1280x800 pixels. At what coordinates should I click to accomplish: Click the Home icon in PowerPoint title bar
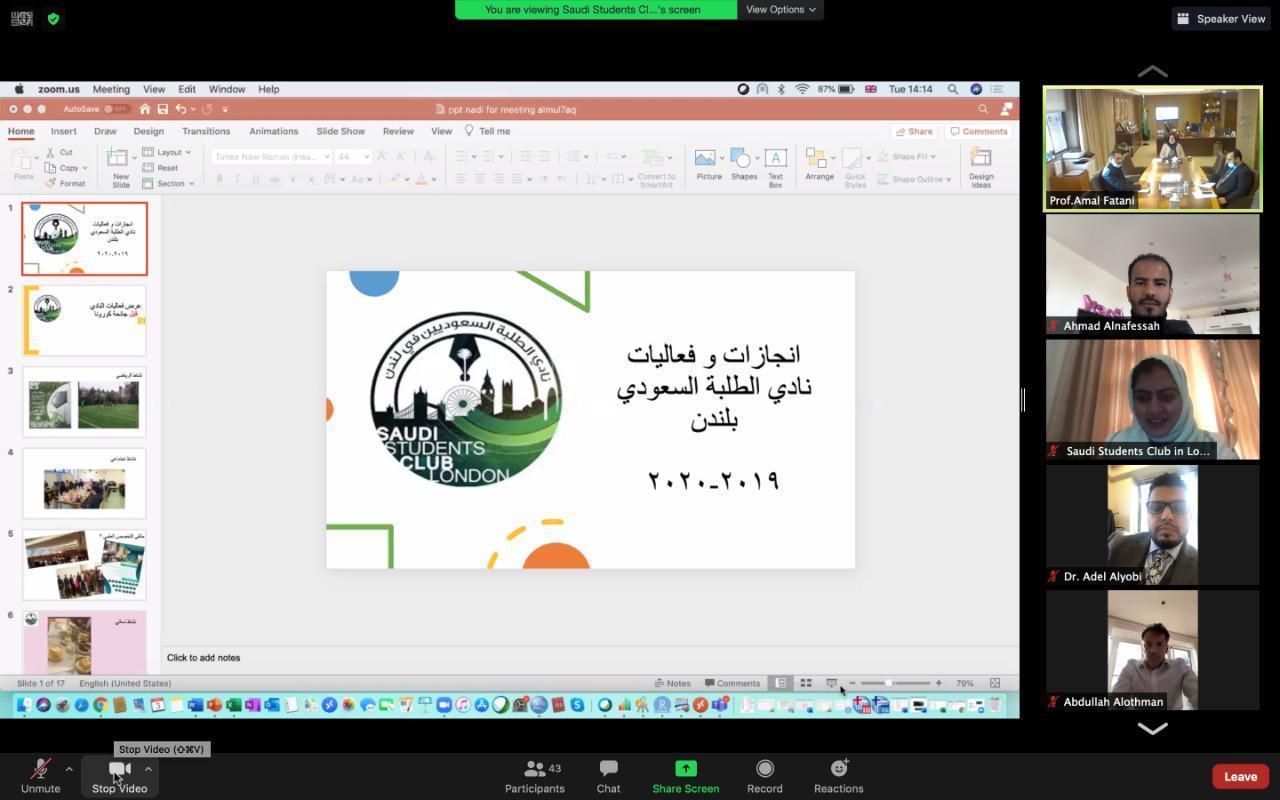(145, 109)
